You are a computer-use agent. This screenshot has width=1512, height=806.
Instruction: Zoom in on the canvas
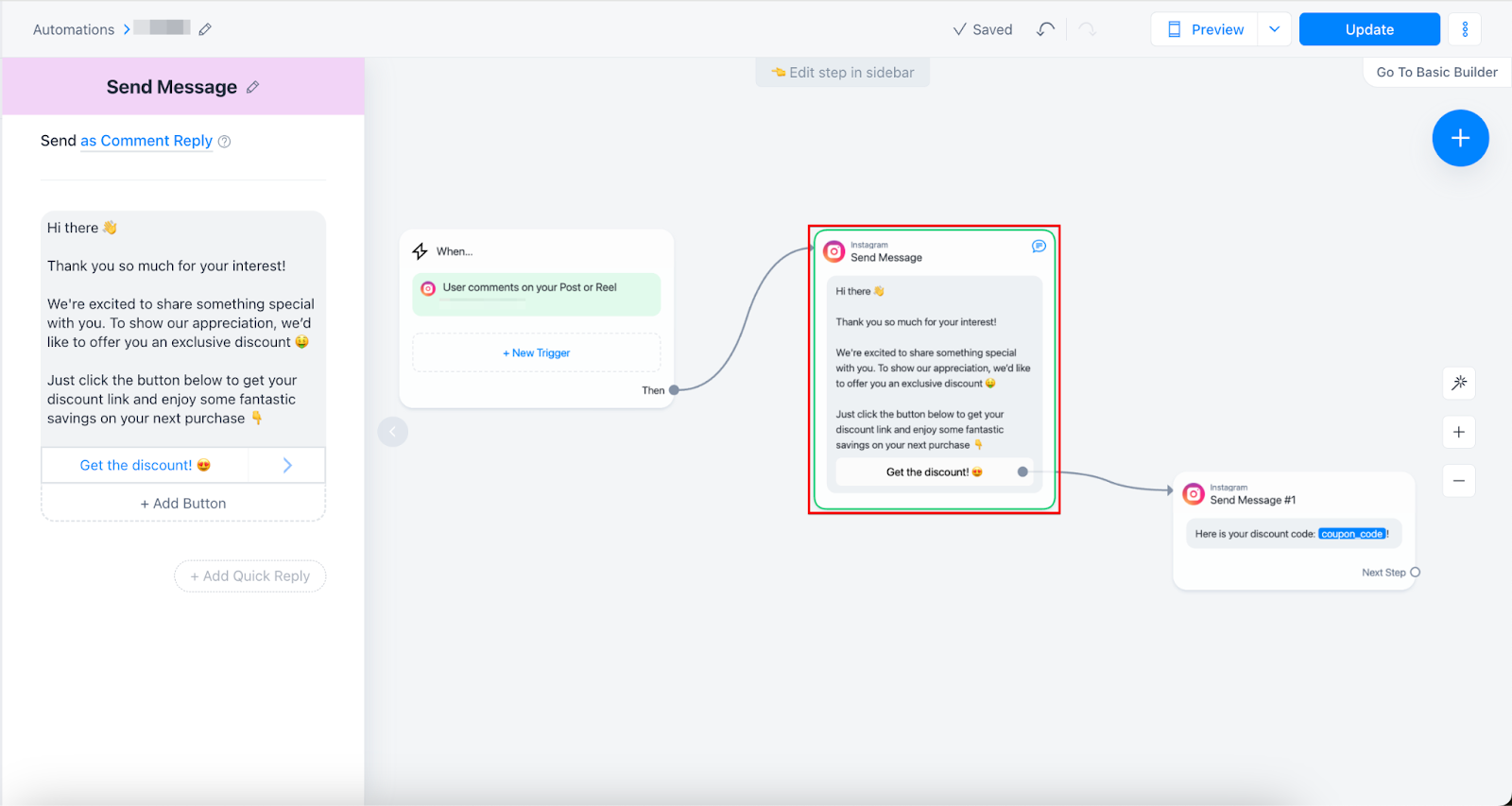1459,432
